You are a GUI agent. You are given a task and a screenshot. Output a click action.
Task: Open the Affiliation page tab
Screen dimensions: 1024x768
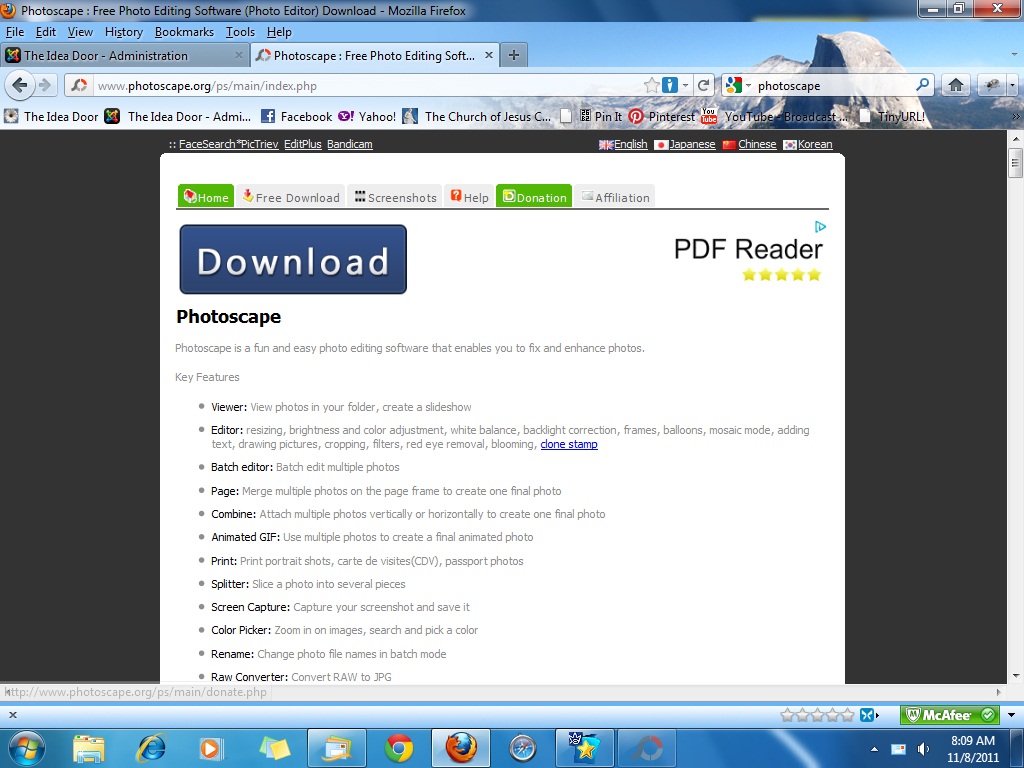click(x=615, y=197)
